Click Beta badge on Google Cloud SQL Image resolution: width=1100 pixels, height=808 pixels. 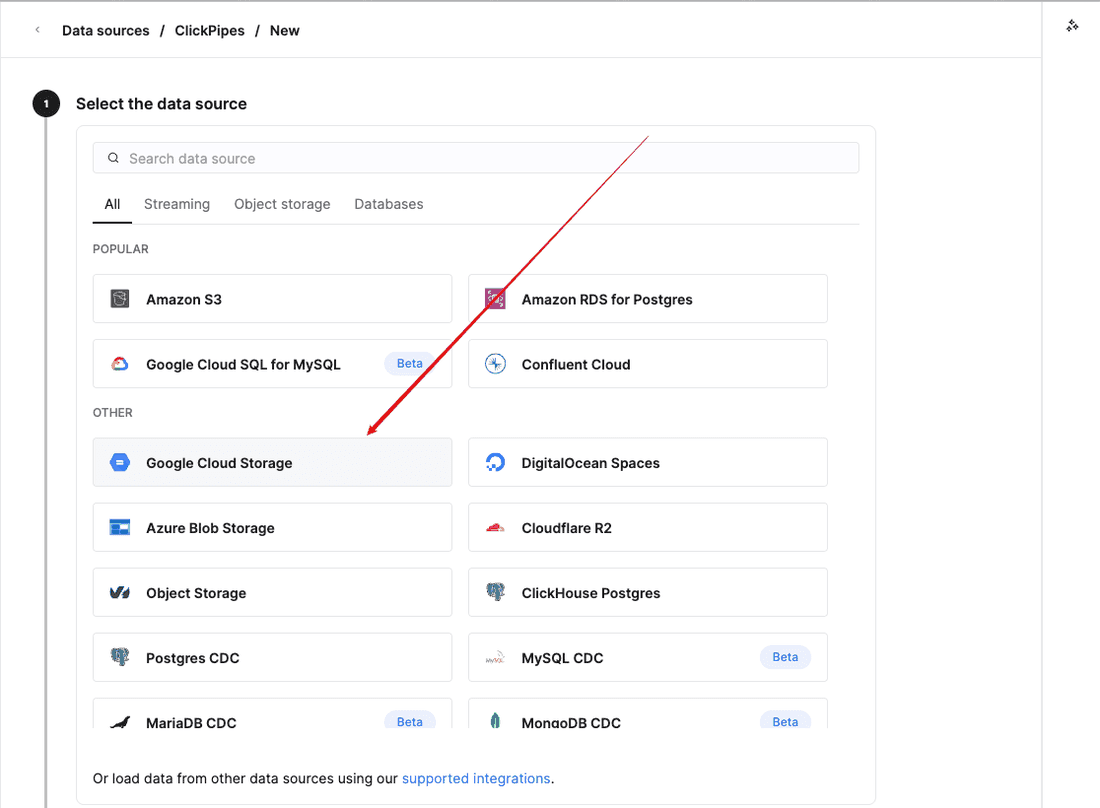pos(410,363)
